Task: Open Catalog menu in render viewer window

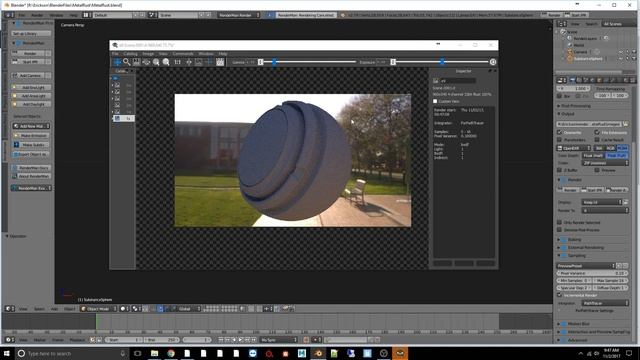Action: [130, 53]
